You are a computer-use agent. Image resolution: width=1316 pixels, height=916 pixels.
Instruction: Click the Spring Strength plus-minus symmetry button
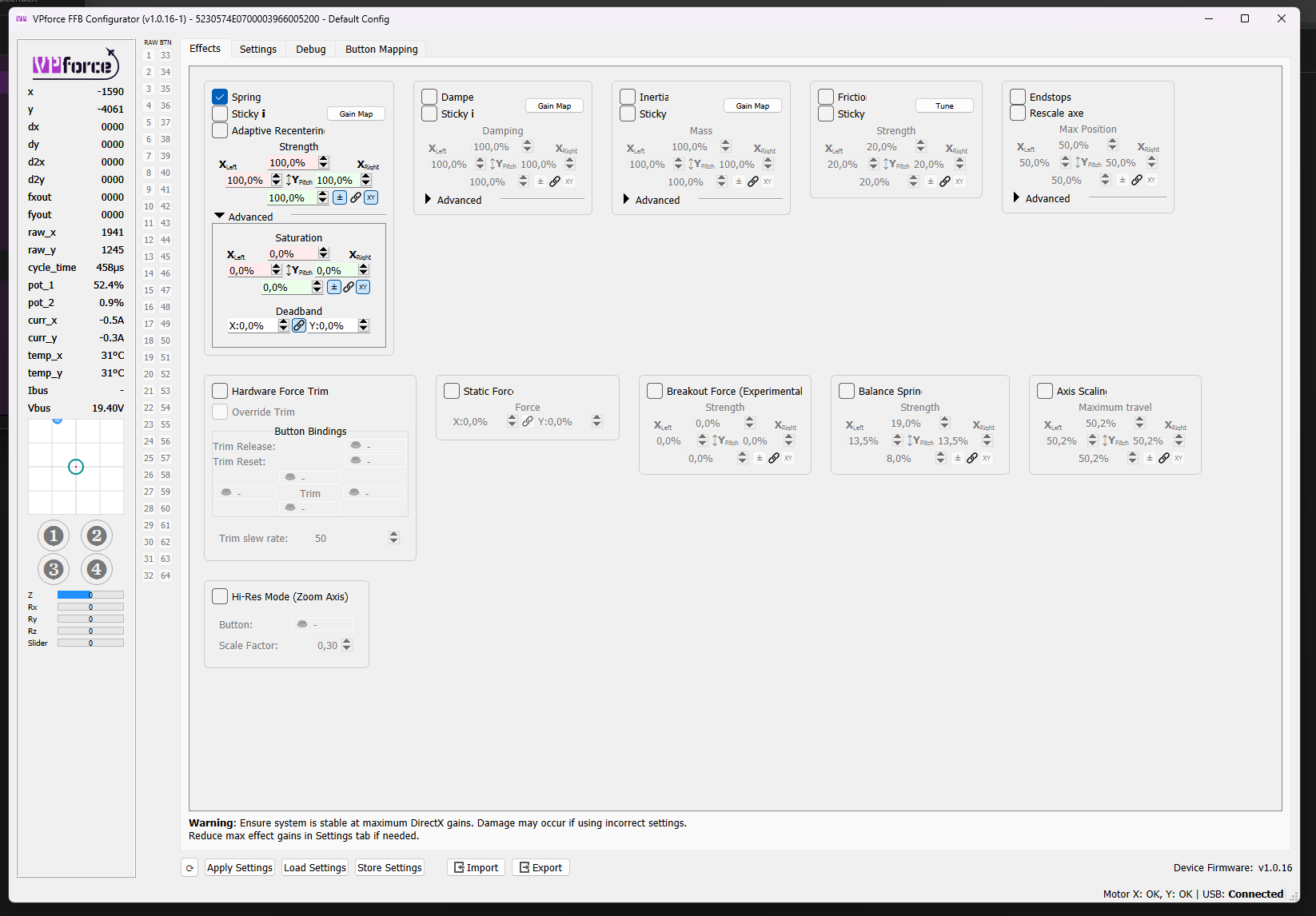click(x=340, y=197)
